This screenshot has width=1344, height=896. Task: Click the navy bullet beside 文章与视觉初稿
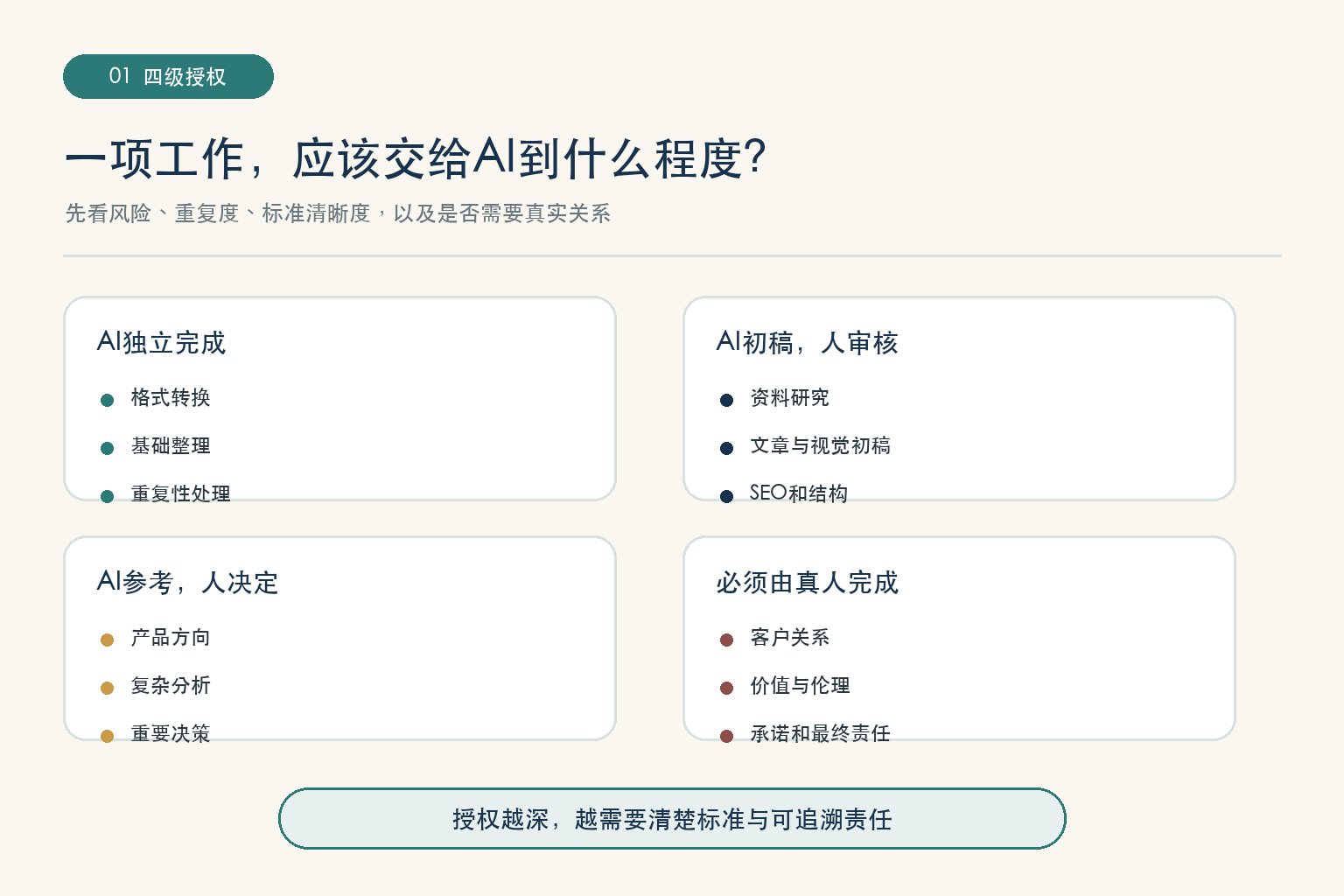726,448
